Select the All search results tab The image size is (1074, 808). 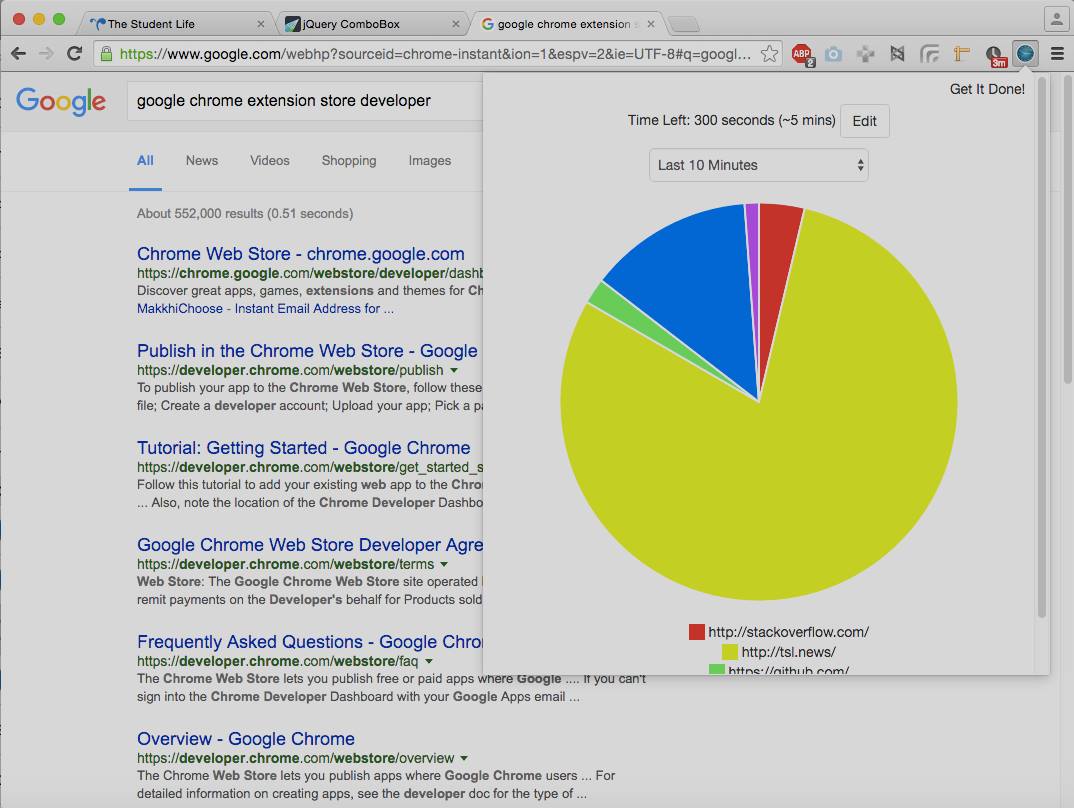coord(145,160)
